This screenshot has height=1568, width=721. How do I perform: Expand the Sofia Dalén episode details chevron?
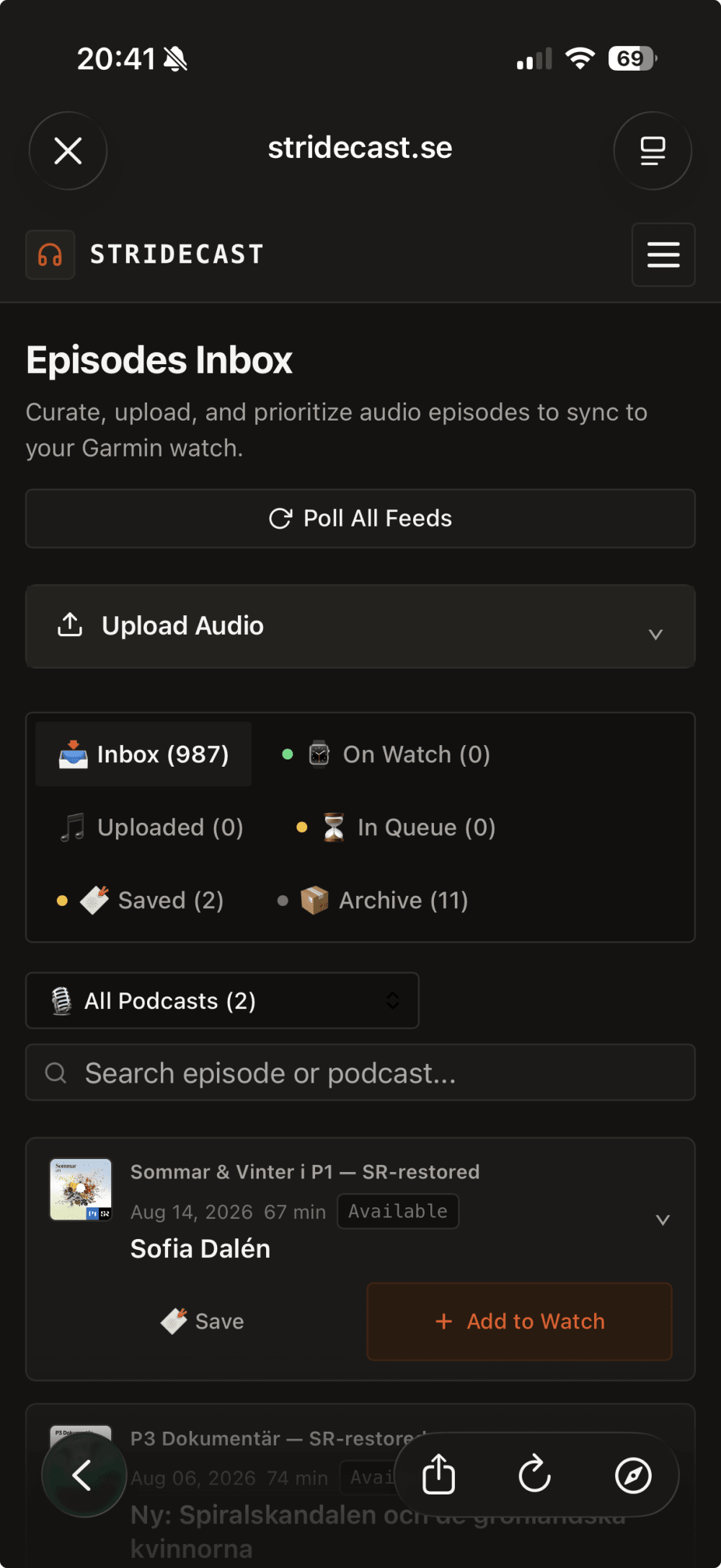(663, 1220)
